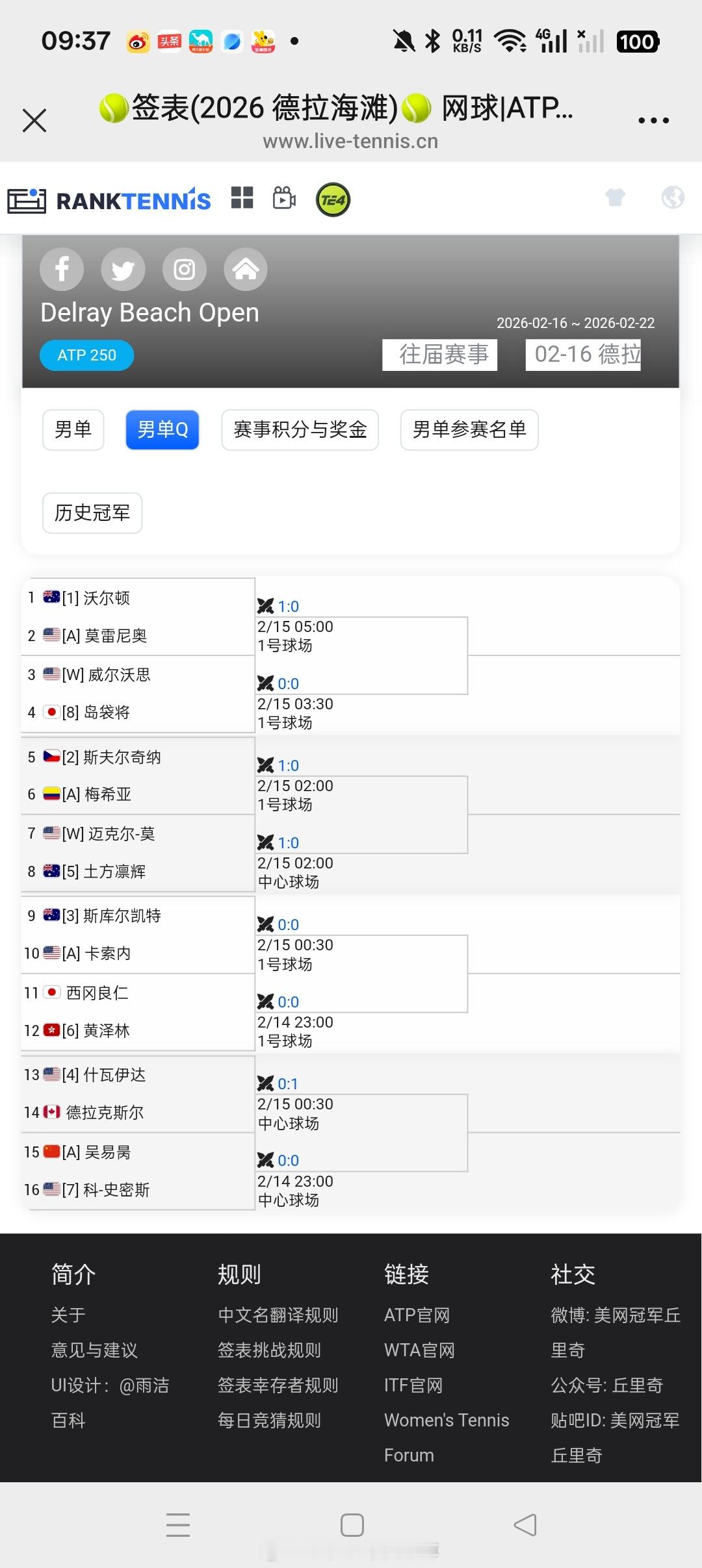Click the tournament home icon next to Instagram
This screenshot has width=702, height=1568.
click(245, 269)
